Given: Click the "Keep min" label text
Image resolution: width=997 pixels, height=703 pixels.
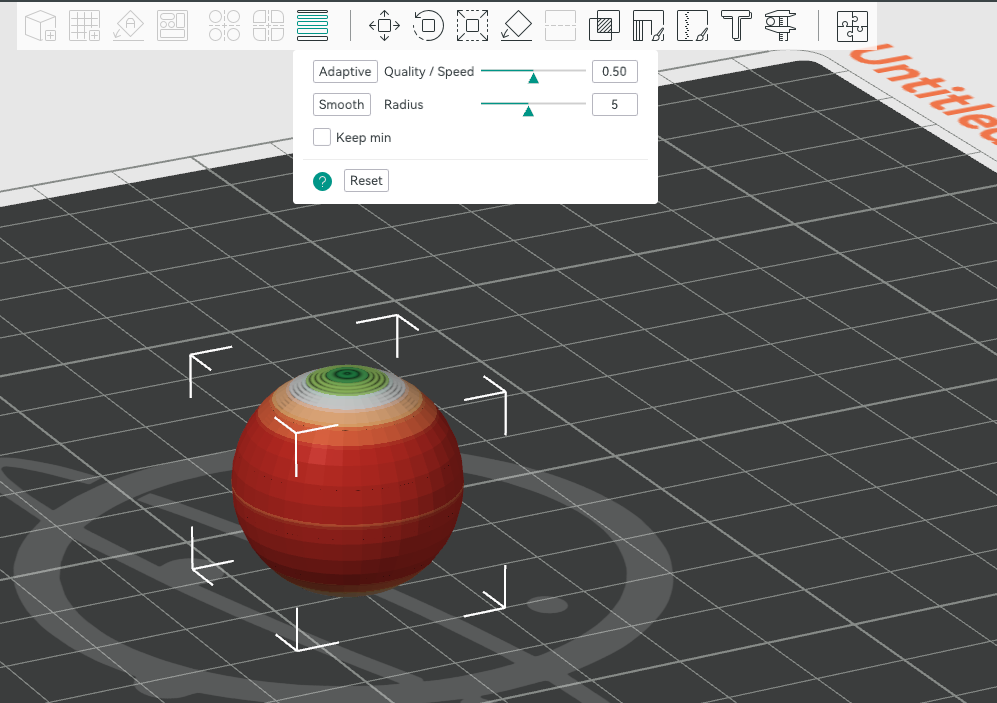Looking at the screenshot, I should [x=364, y=137].
